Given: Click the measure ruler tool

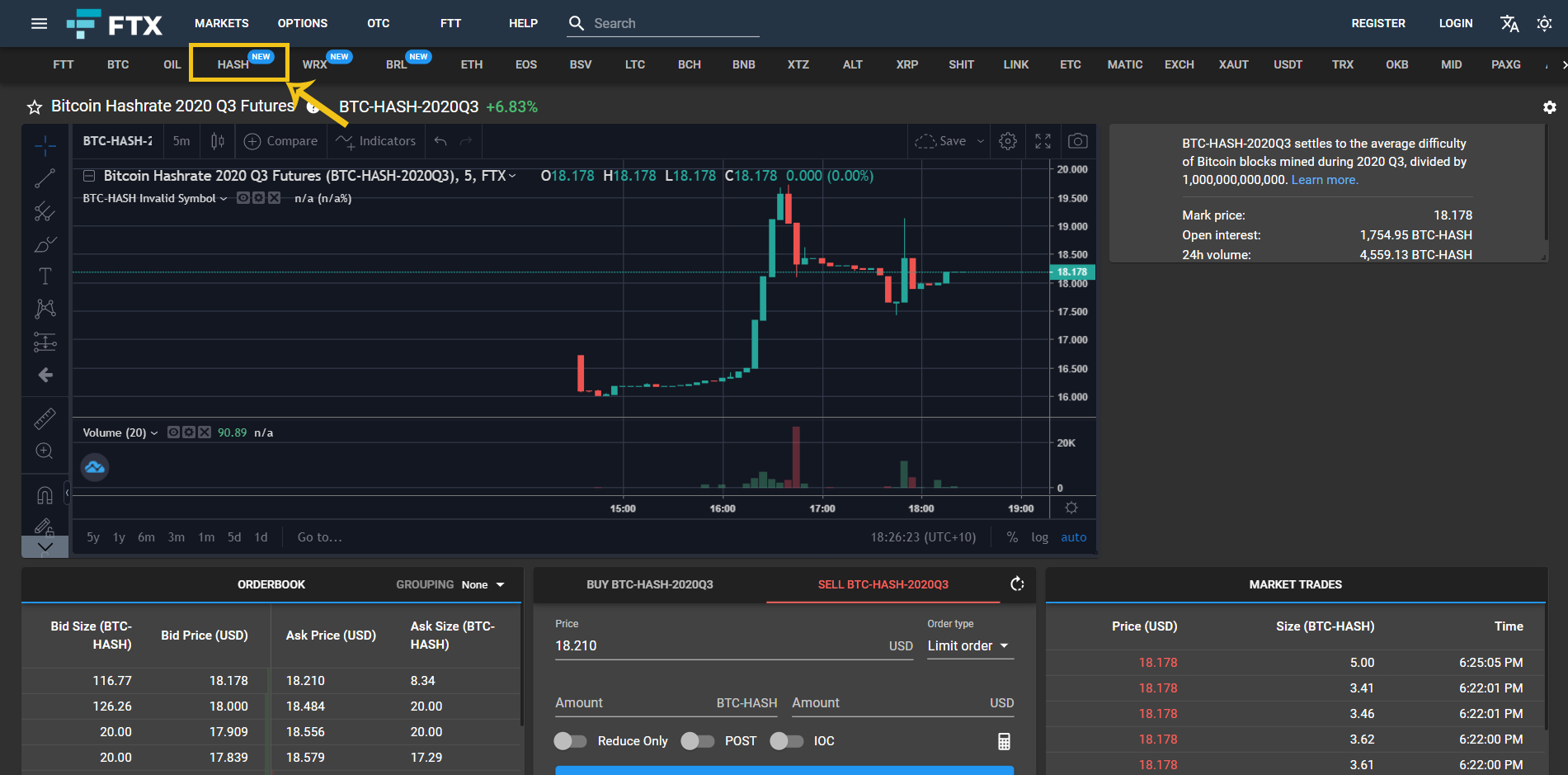Looking at the screenshot, I should click(45, 418).
